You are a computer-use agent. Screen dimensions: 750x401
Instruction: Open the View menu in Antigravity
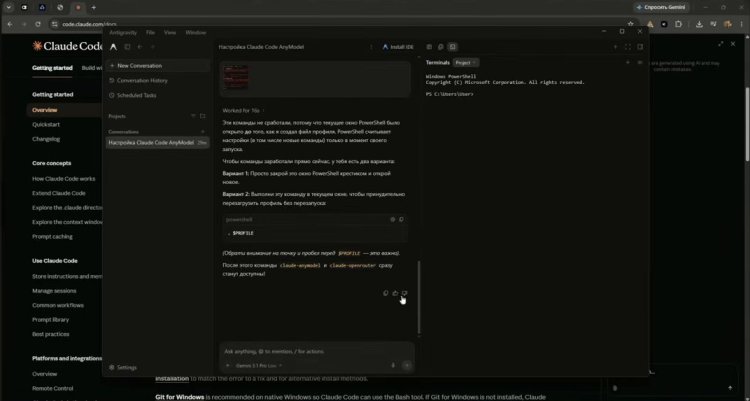click(x=170, y=33)
